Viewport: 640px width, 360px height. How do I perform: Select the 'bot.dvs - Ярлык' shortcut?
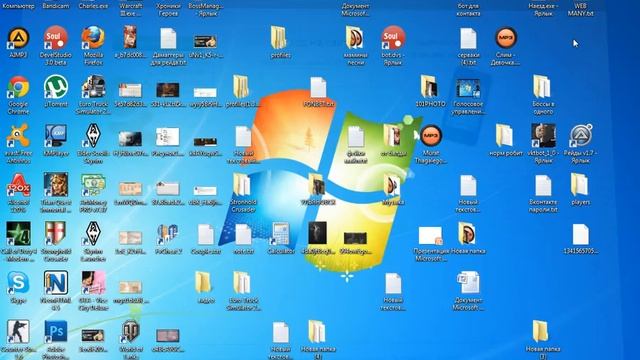393,38
